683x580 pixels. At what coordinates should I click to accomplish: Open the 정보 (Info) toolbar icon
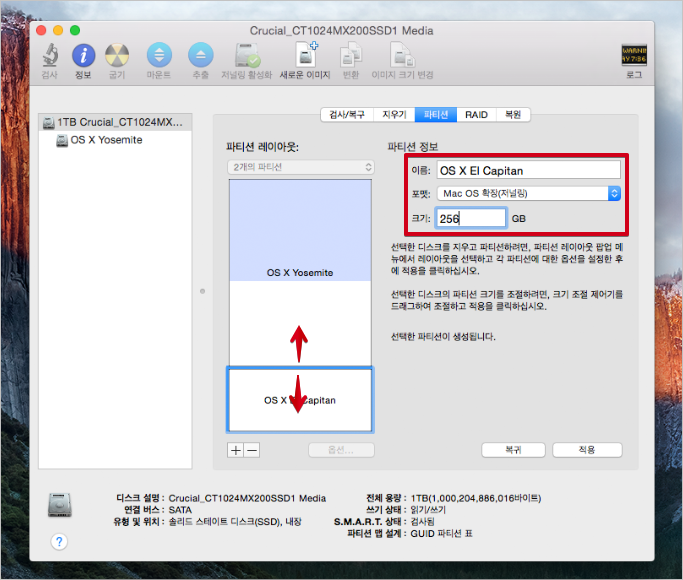point(83,55)
